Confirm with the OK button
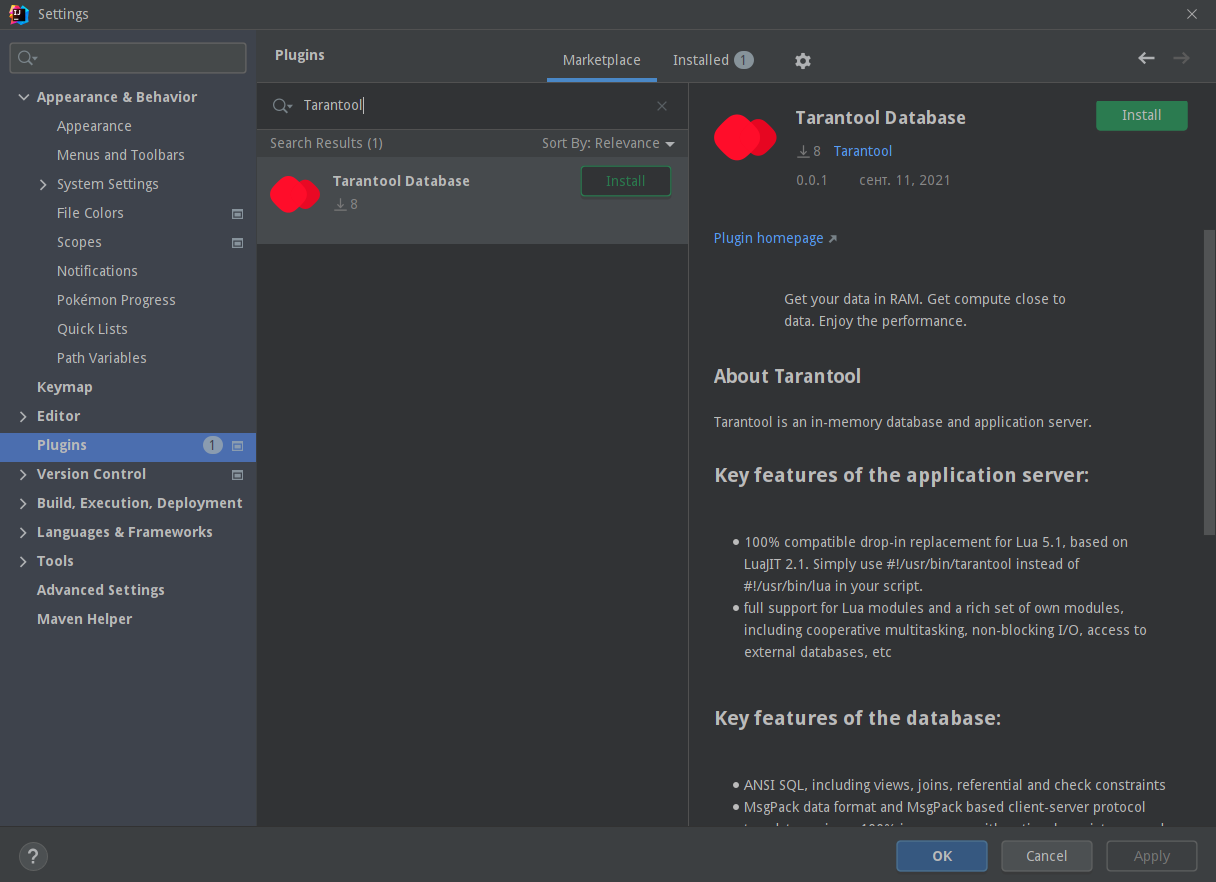The width and height of the screenshot is (1216, 882). 942,856
